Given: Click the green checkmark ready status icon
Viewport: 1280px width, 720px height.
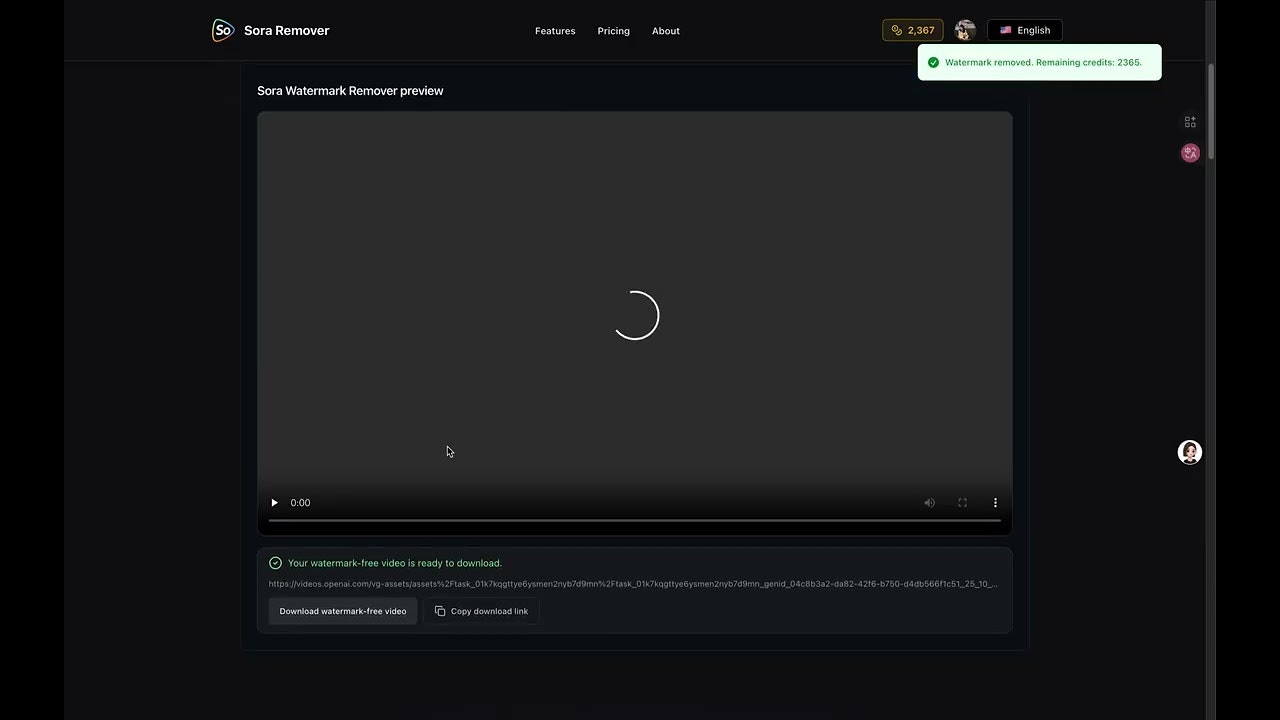Looking at the screenshot, I should (x=275, y=563).
